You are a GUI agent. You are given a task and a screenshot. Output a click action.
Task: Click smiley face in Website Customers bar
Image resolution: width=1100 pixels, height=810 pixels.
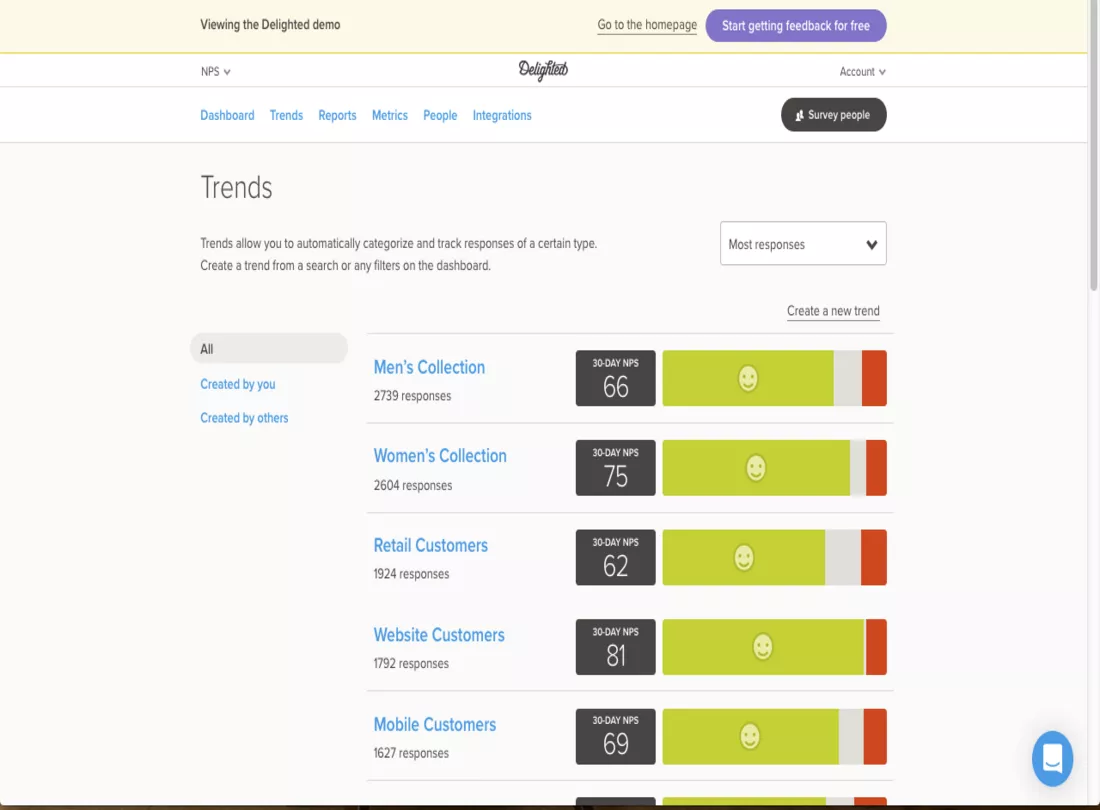point(763,647)
